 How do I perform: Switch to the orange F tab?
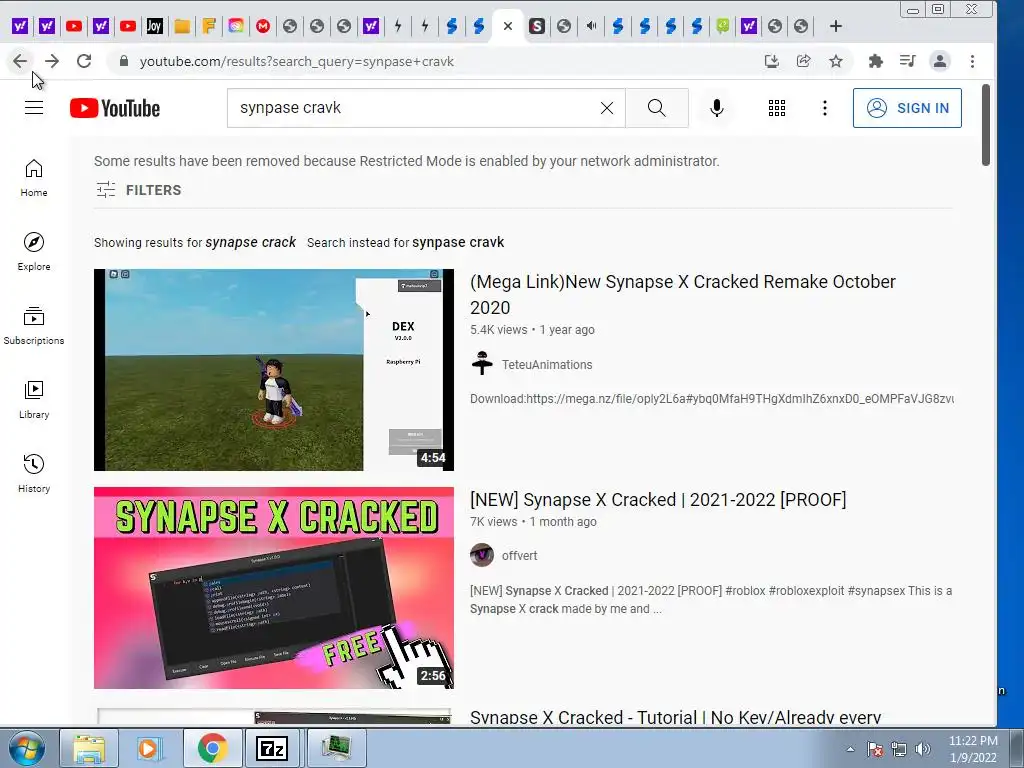(x=209, y=26)
